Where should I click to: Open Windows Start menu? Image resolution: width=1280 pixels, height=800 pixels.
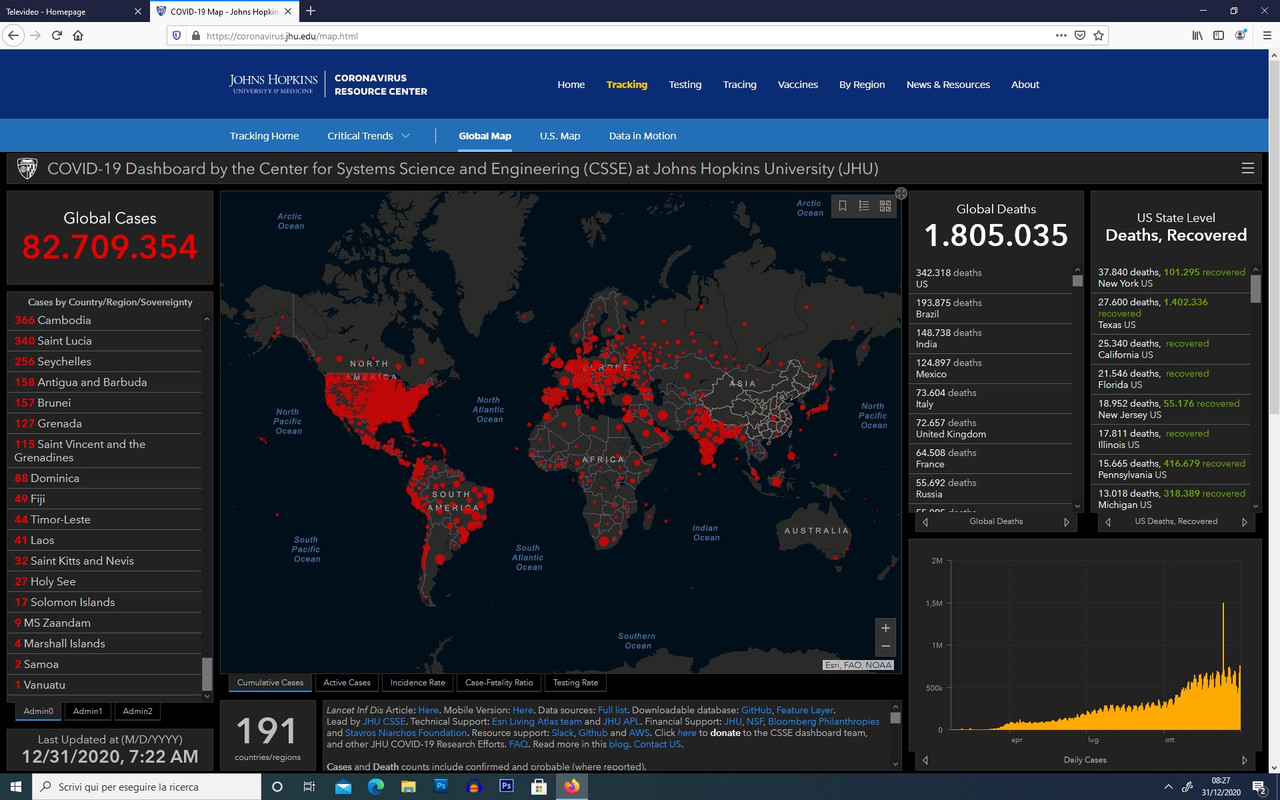click(x=16, y=787)
